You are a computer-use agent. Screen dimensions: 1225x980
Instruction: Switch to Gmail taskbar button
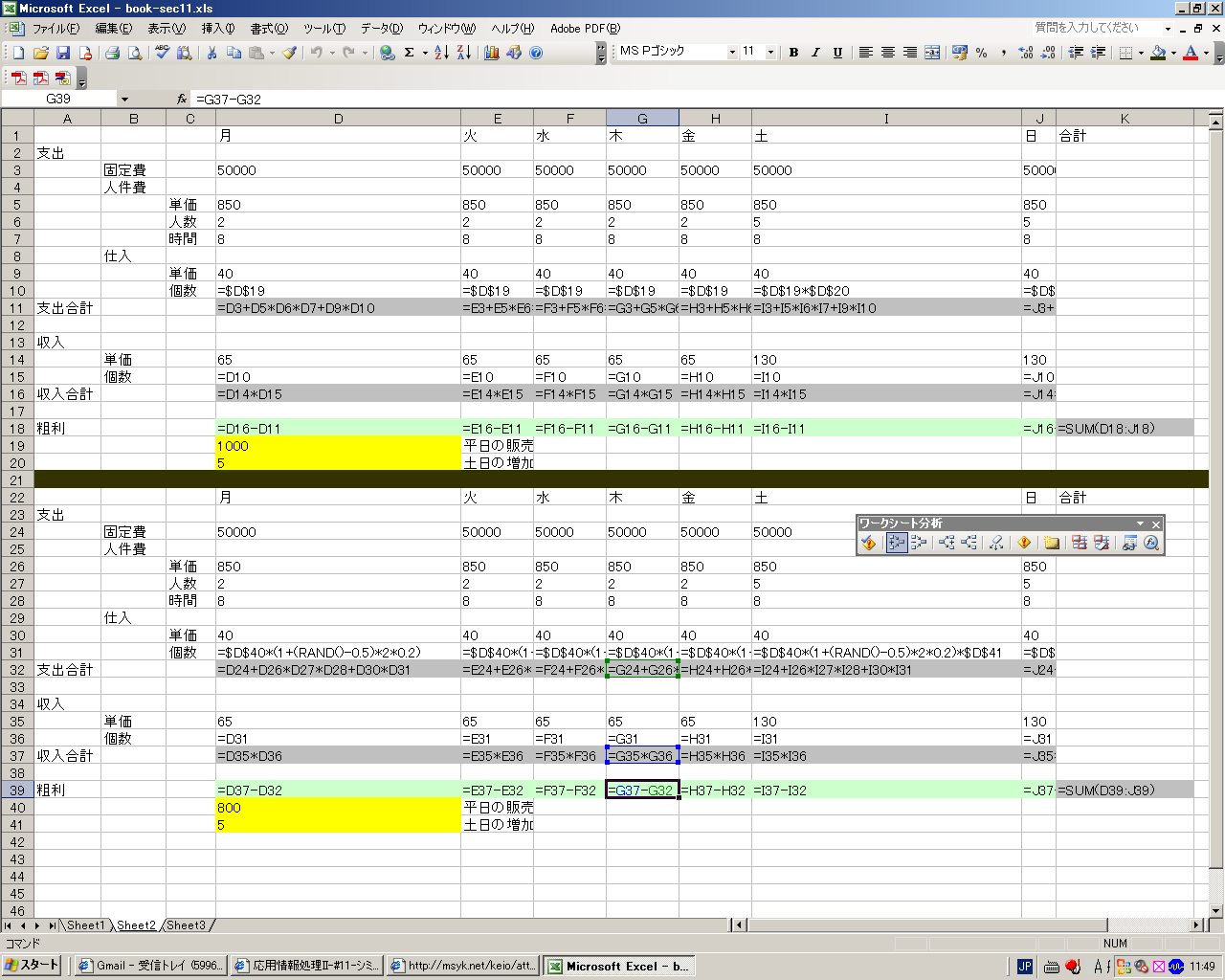[151, 966]
